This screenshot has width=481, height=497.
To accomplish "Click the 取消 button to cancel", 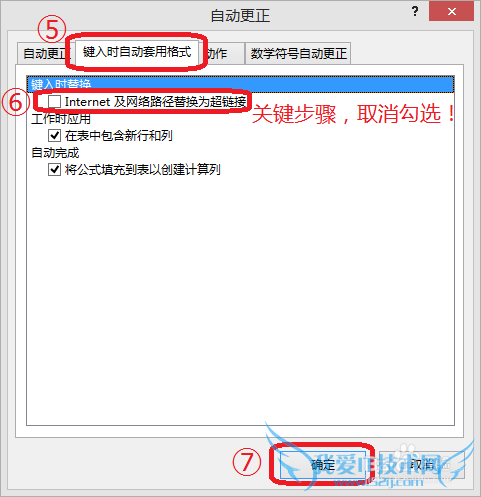I will (422, 464).
